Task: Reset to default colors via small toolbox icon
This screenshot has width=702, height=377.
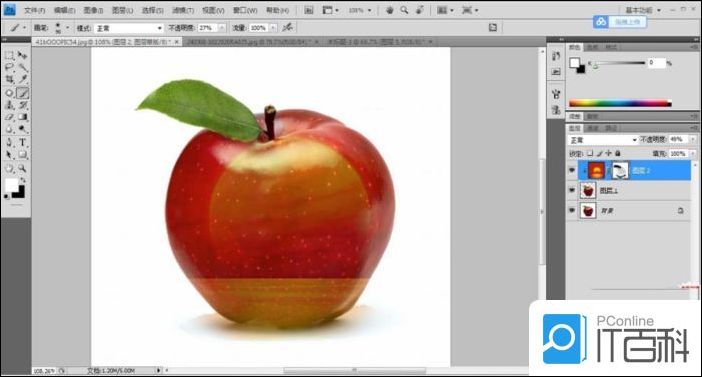Action: [7, 197]
